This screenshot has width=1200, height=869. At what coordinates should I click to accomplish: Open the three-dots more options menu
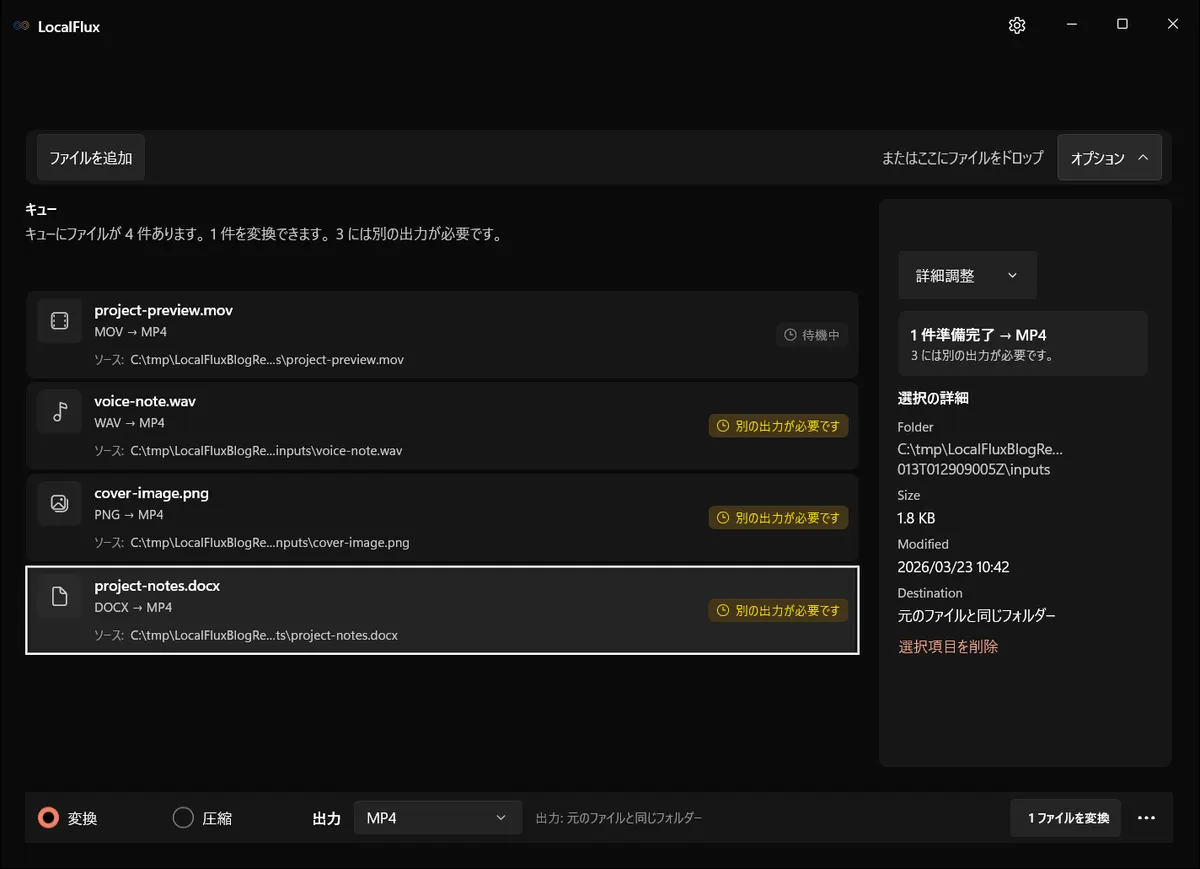pyautogui.click(x=1147, y=818)
